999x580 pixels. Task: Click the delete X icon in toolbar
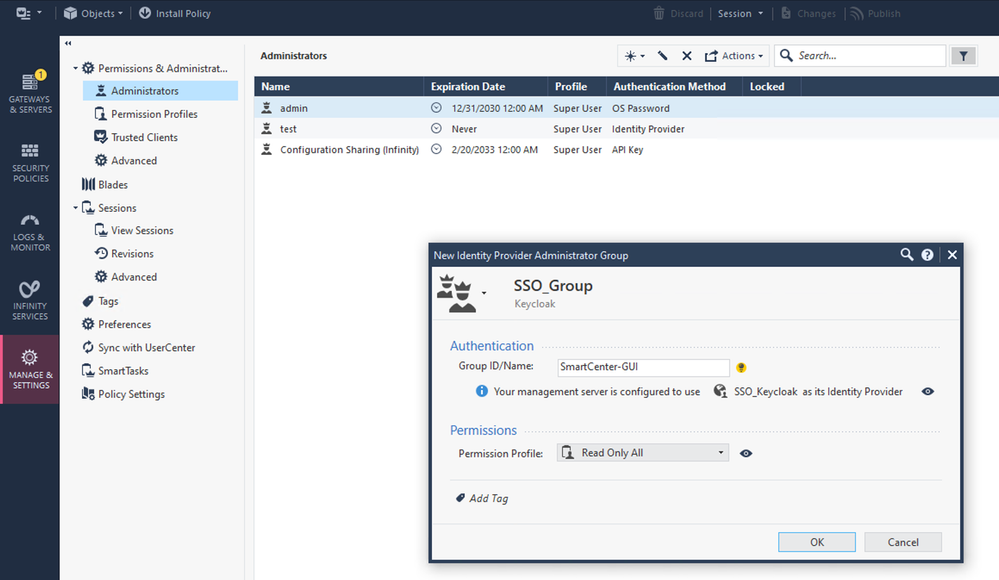(687, 56)
